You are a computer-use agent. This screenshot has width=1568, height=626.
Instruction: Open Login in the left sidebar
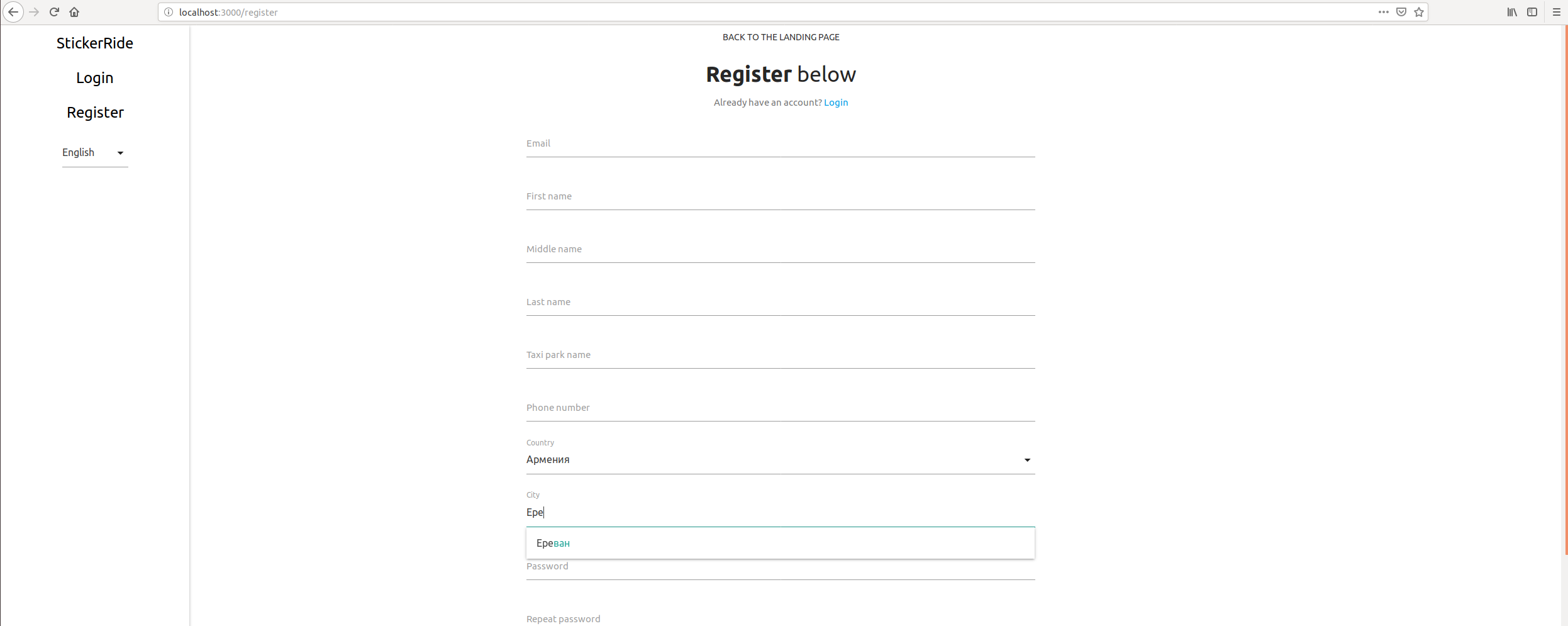click(94, 78)
